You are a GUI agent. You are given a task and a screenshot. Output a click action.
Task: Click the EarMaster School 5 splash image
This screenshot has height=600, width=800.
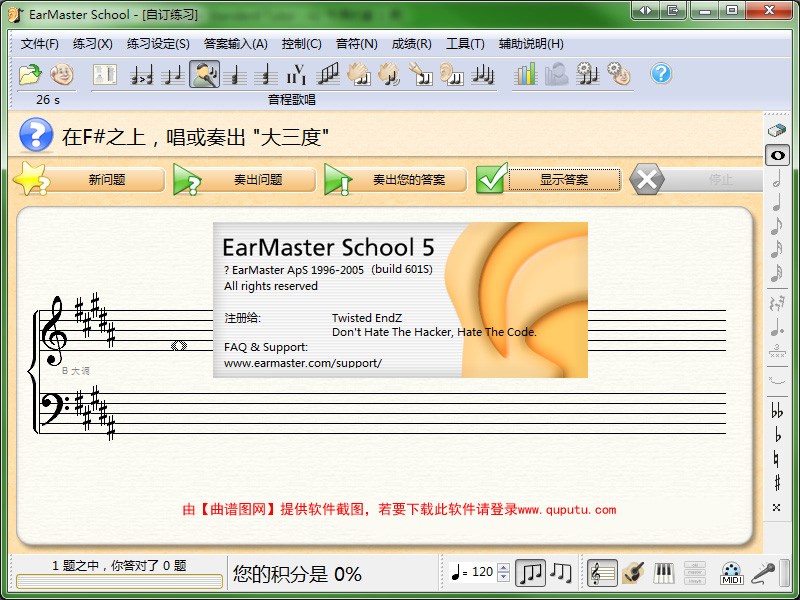pos(400,300)
